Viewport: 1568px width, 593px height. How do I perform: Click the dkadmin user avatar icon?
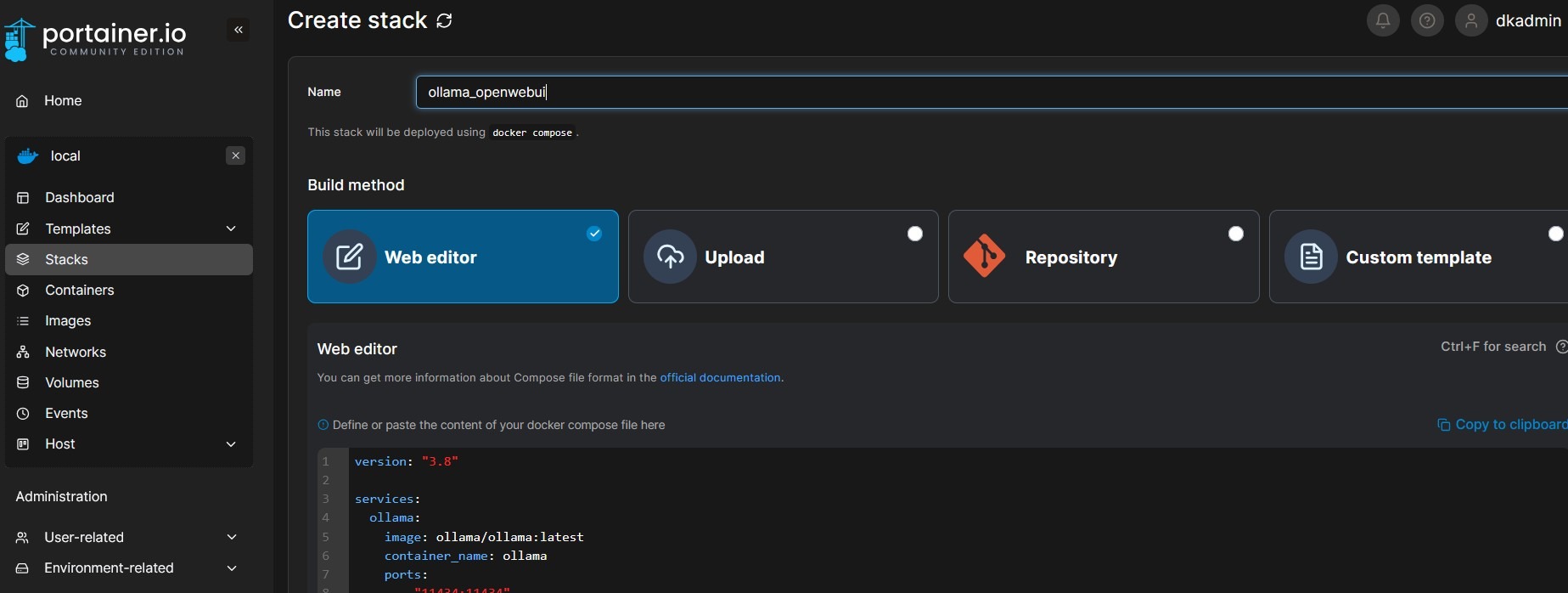coord(1471,20)
